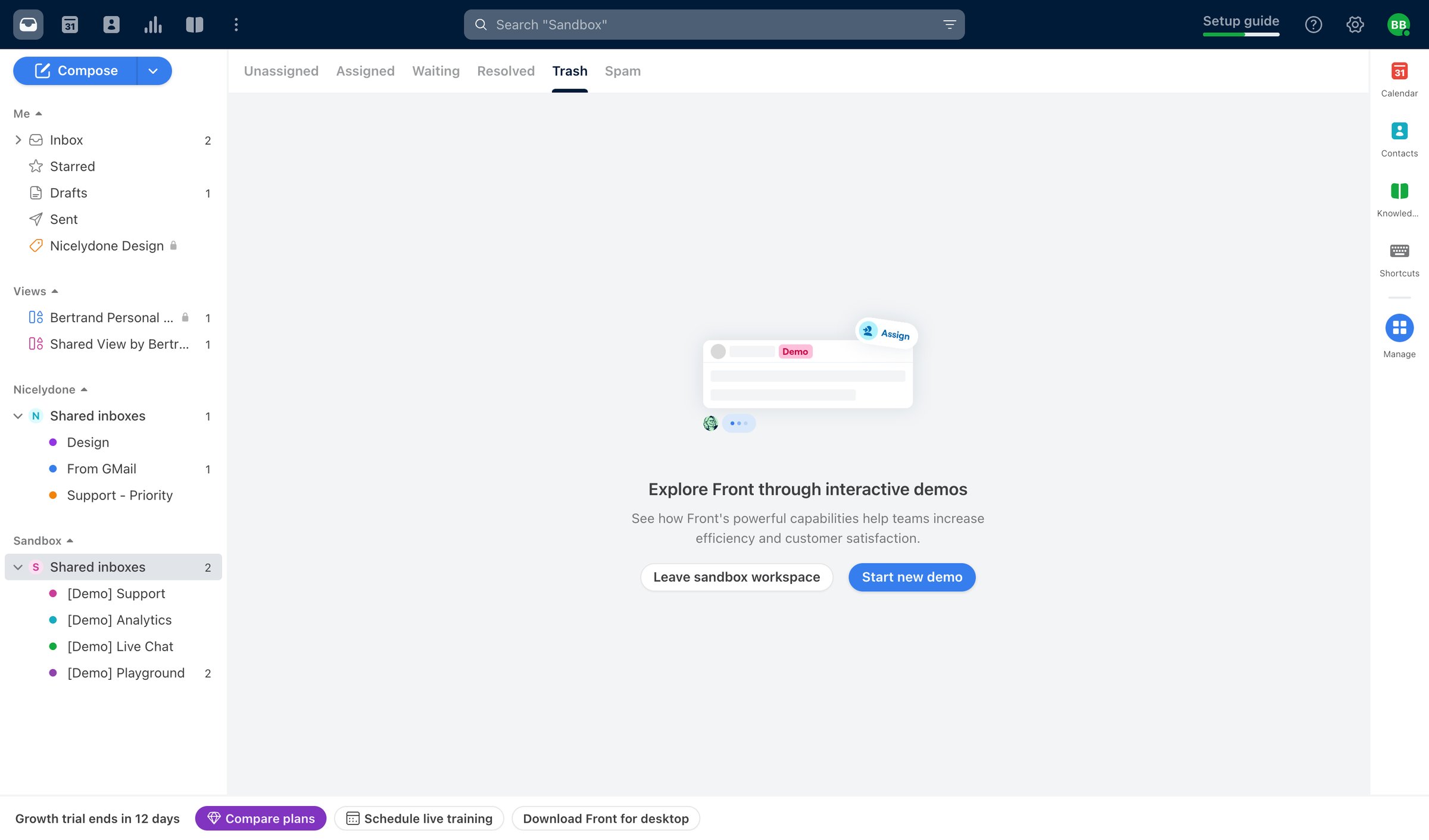Open the Setup guide progress link

pos(1241,24)
